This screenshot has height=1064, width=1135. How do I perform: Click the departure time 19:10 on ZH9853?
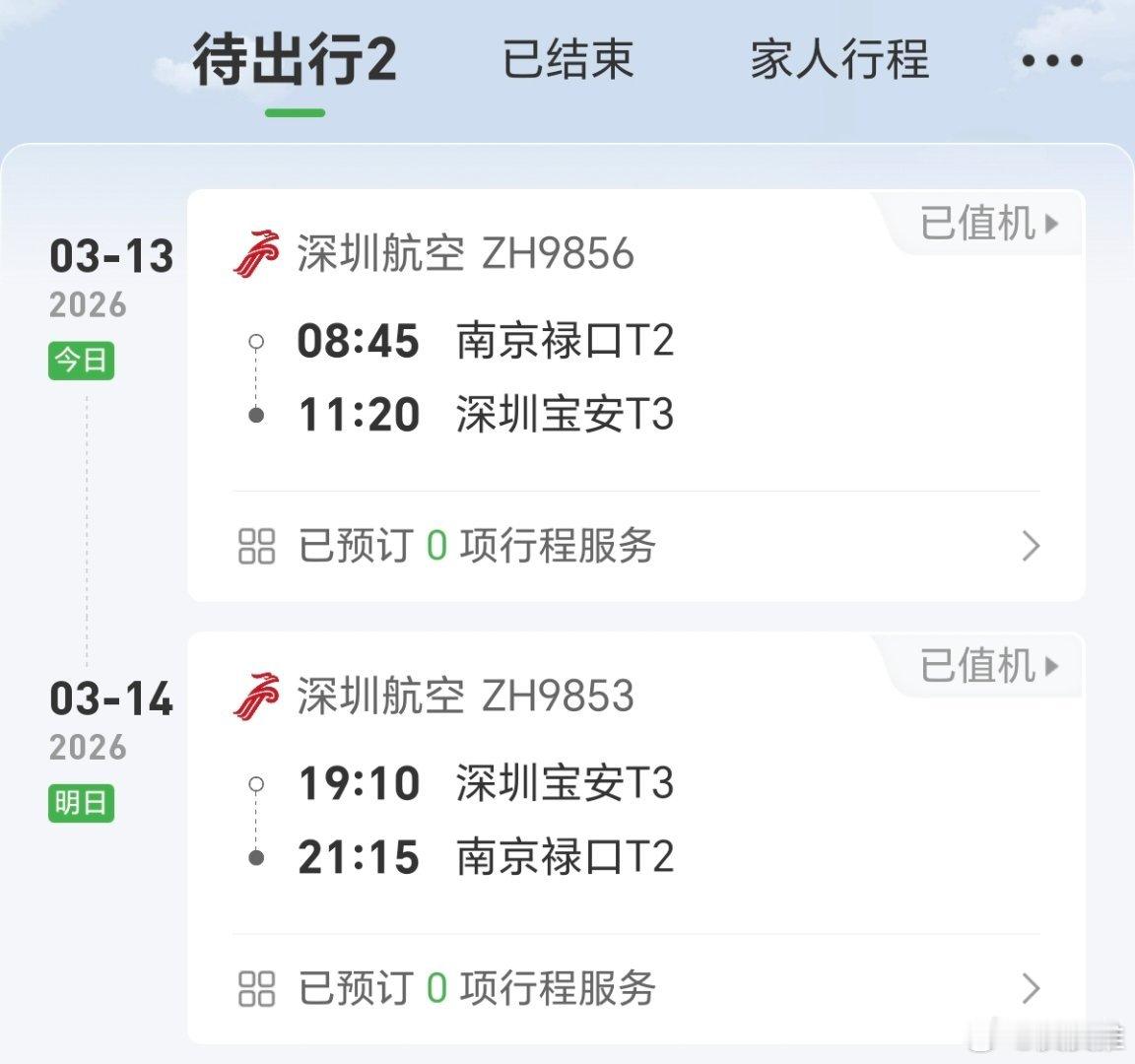pyautogui.click(x=359, y=784)
